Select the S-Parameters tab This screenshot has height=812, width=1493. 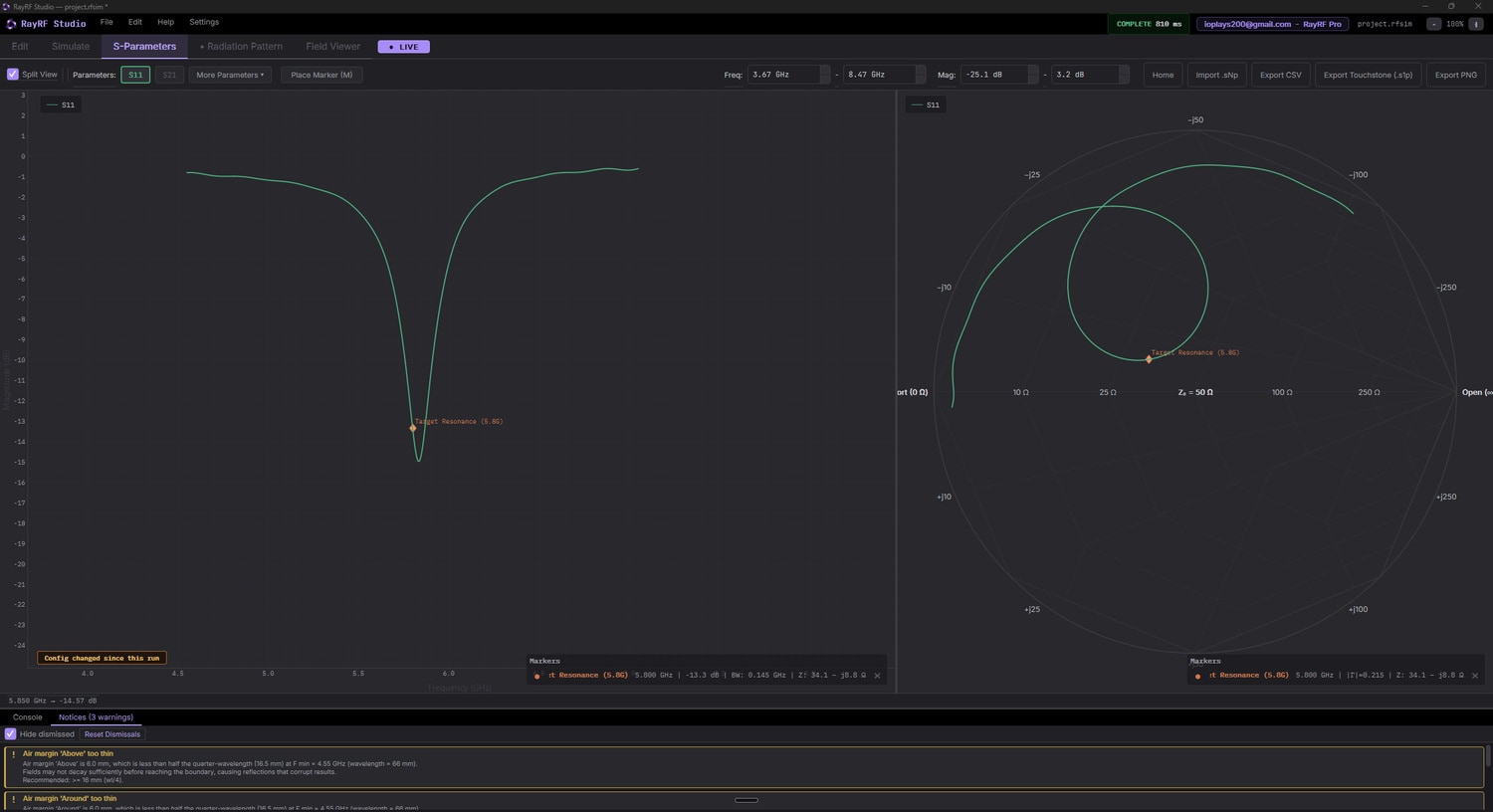tap(144, 47)
